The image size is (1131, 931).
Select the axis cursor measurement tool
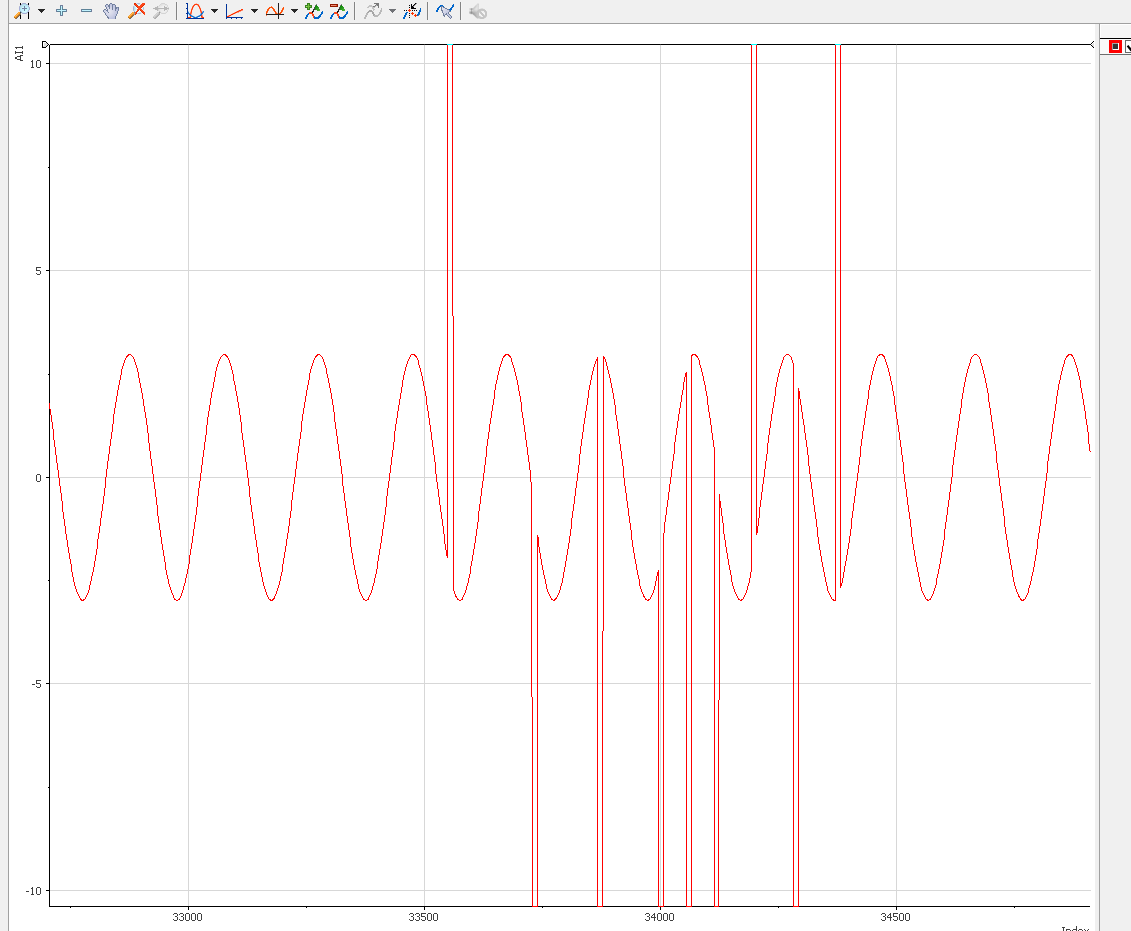click(275, 11)
